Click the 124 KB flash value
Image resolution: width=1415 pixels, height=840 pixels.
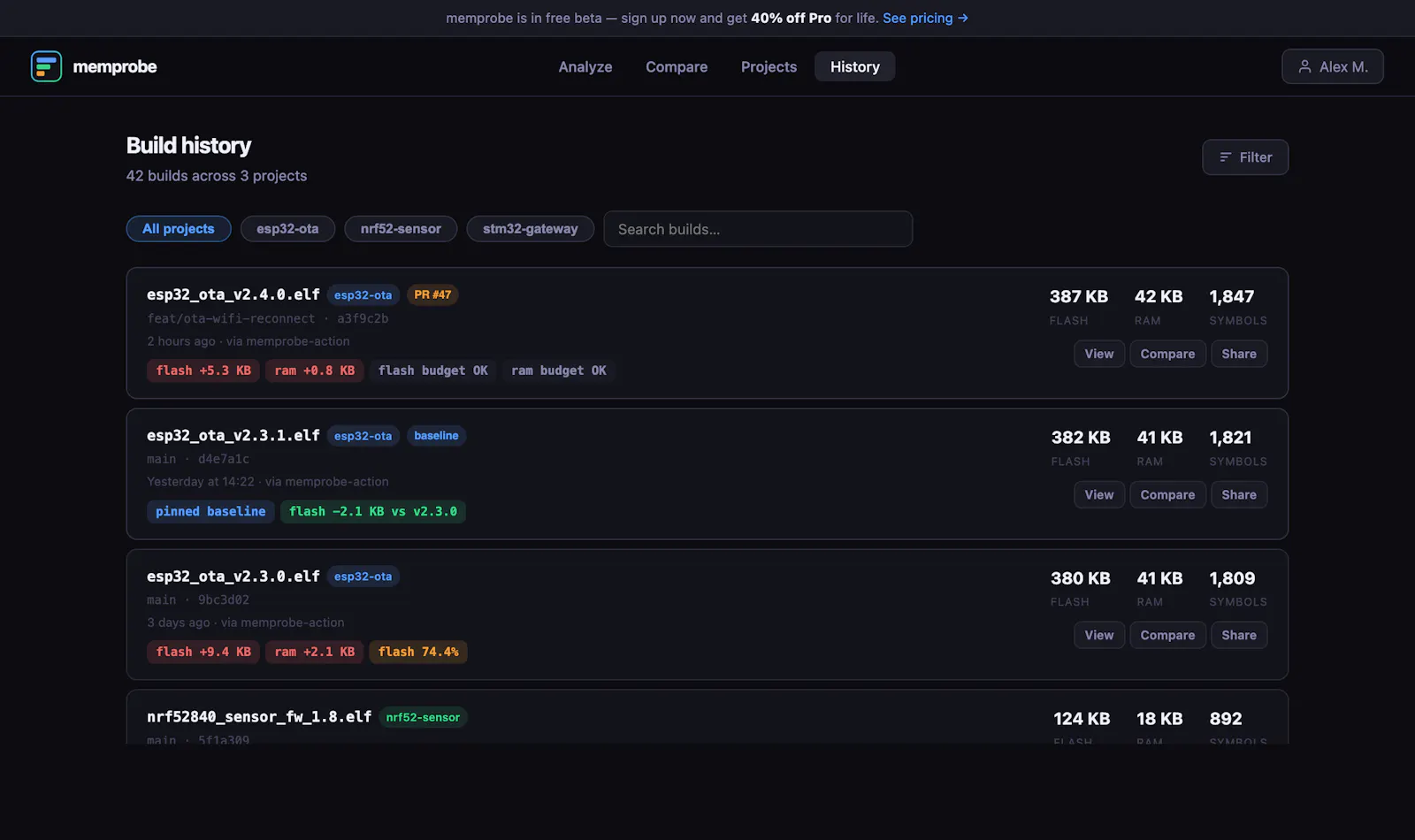pyautogui.click(x=1082, y=718)
